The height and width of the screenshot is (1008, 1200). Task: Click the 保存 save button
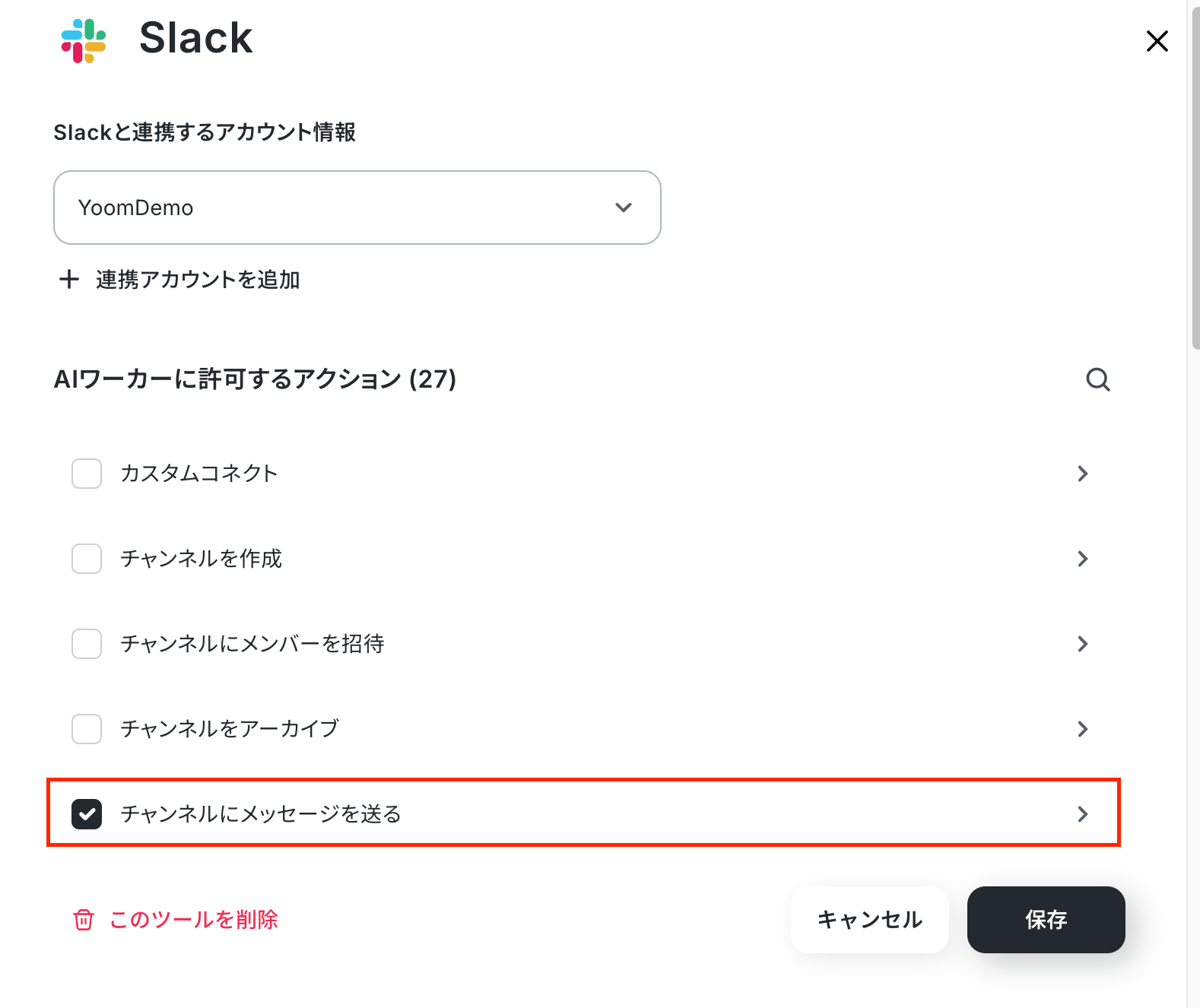(1046, 920)
